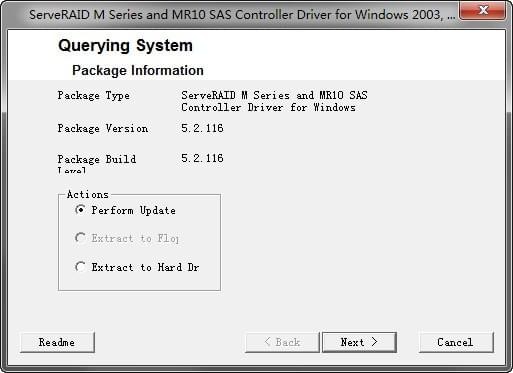Click the Querying System heading
The height and width of the screenshot is (373, 513).
pos(125,45)
